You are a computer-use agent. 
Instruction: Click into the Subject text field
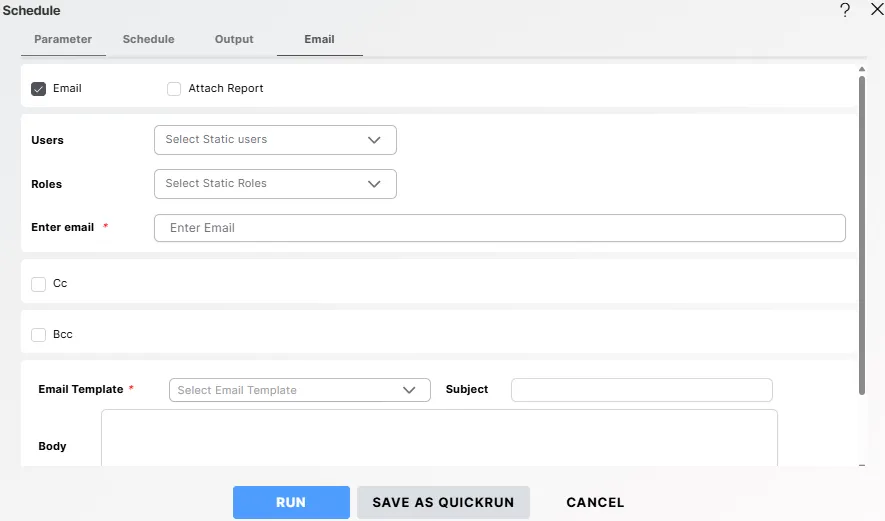point(641,390)
